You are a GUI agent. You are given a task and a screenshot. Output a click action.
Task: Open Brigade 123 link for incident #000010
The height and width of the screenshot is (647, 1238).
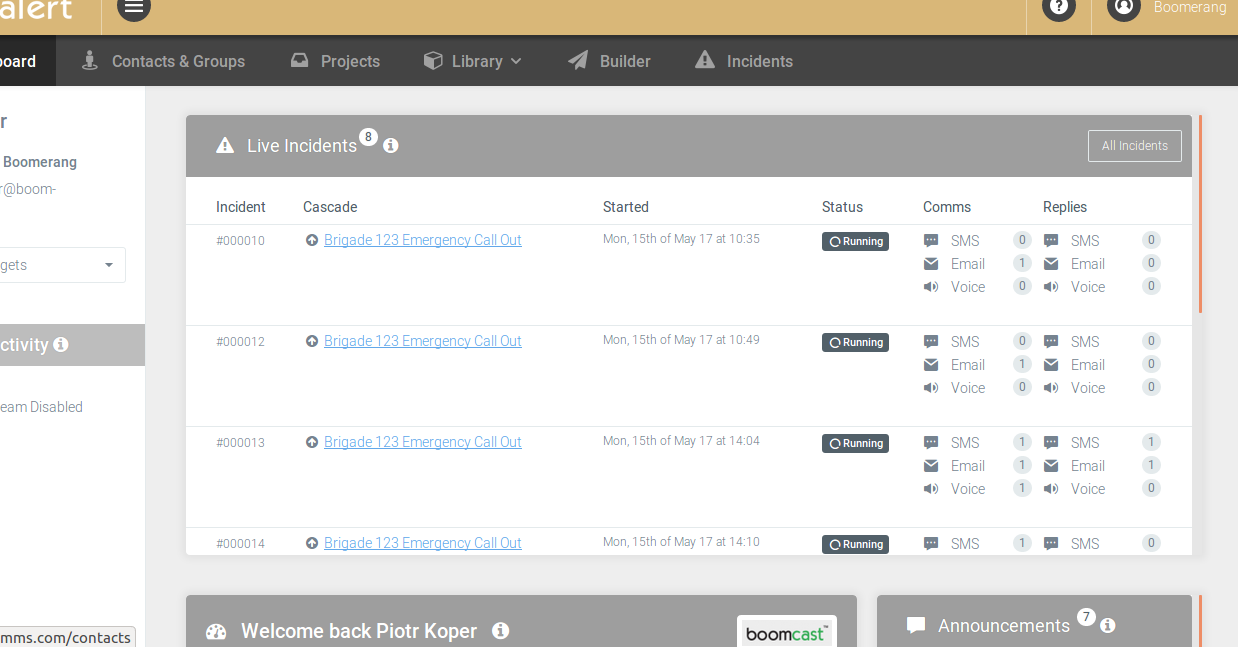point(422,240)
